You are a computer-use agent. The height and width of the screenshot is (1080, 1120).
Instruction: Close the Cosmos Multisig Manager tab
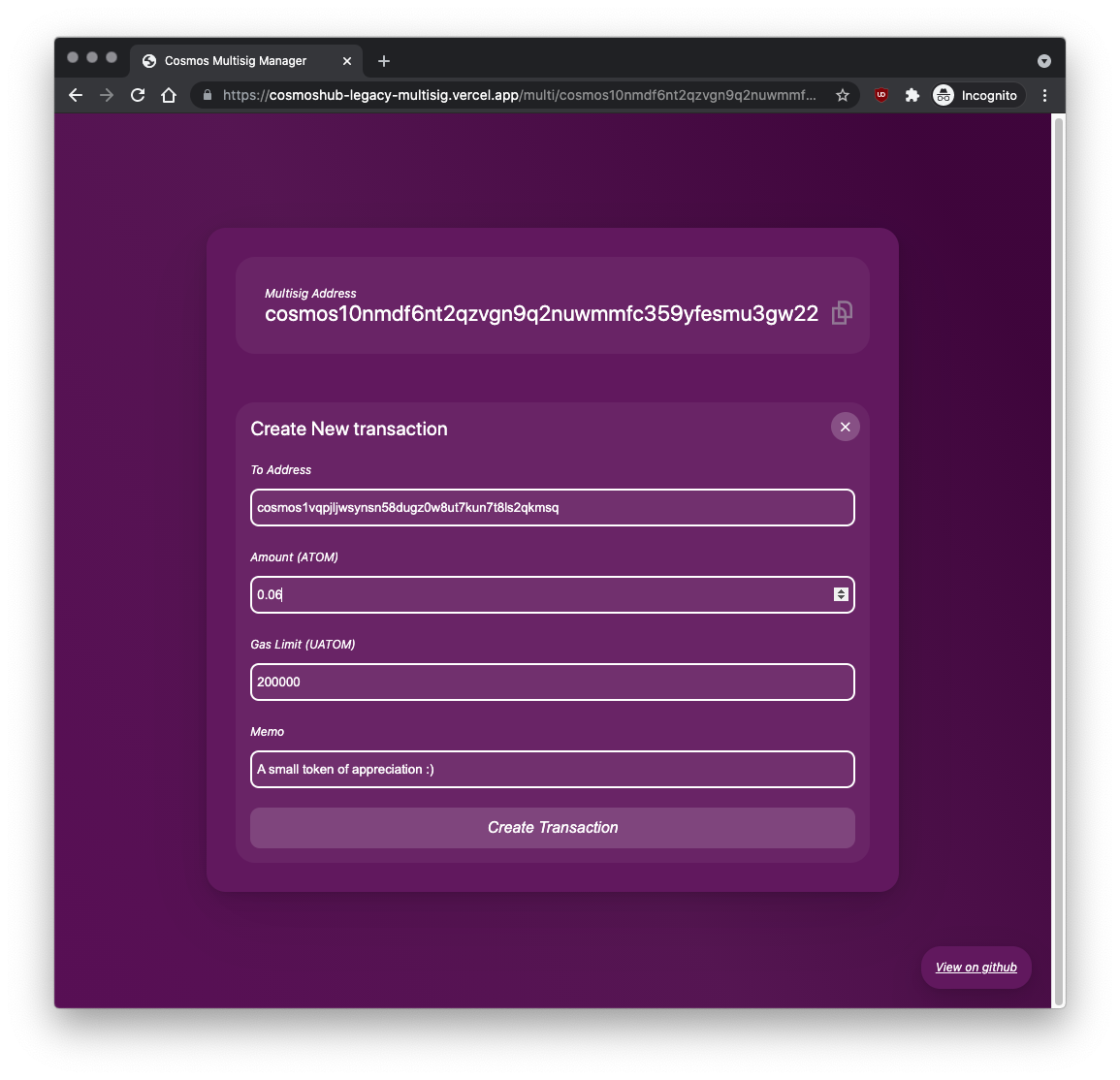347,61
